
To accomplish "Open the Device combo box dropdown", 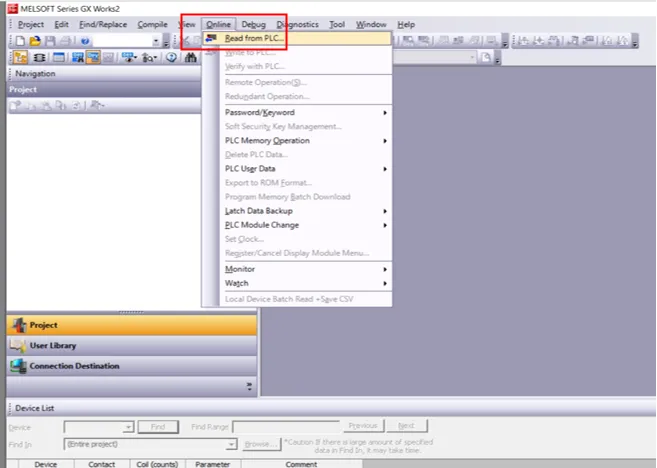I will 128,427.
